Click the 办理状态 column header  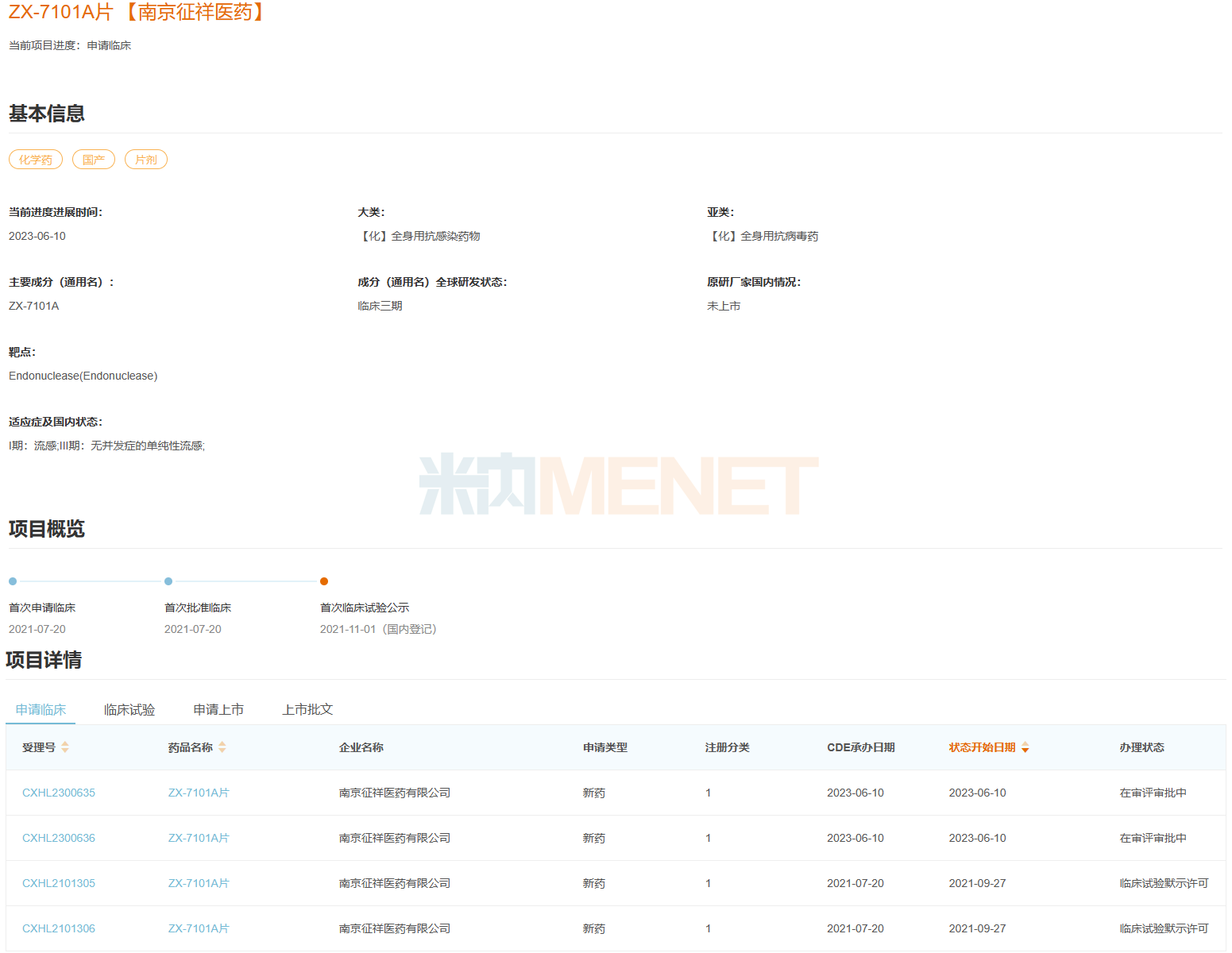pos(1142,747)
